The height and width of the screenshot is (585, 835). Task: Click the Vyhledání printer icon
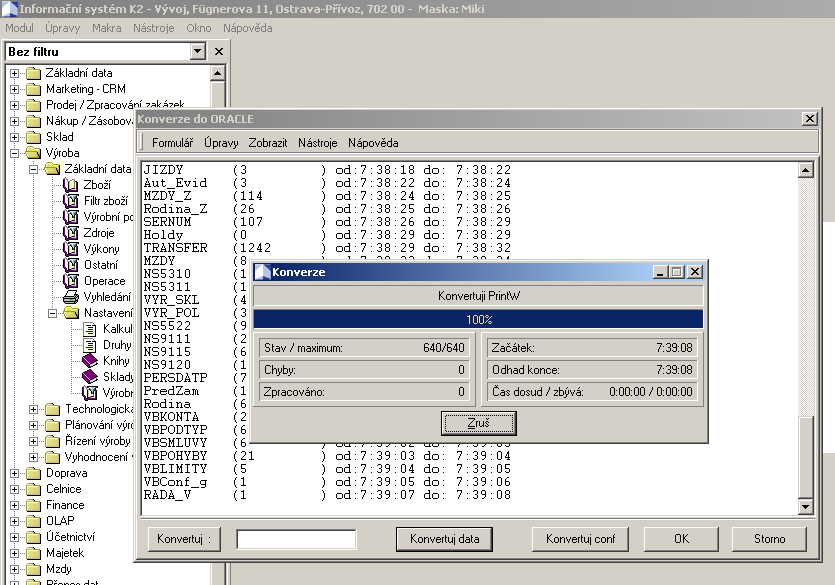pos(70,297)
